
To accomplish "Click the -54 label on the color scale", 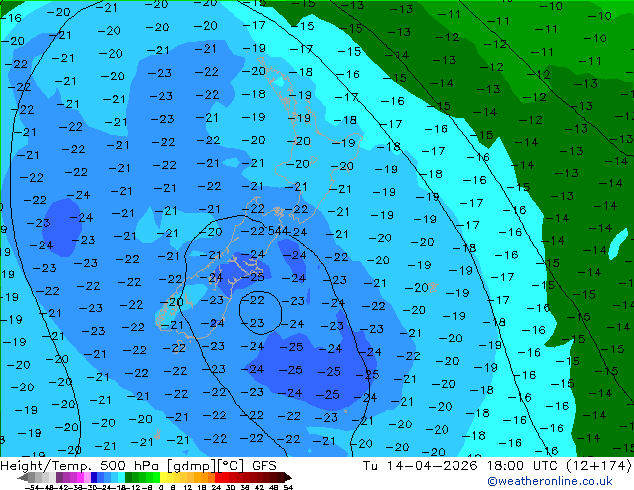I will (32, 487).
